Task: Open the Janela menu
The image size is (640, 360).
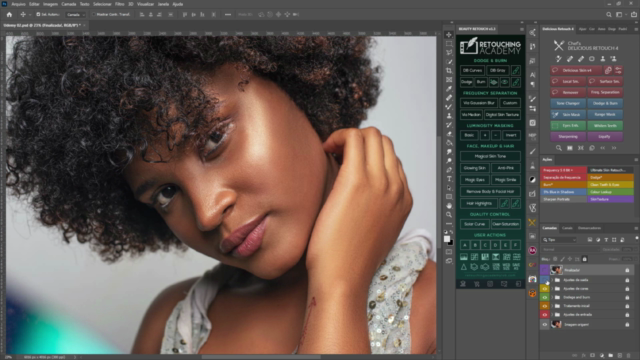Action: [x=163, y=4]
